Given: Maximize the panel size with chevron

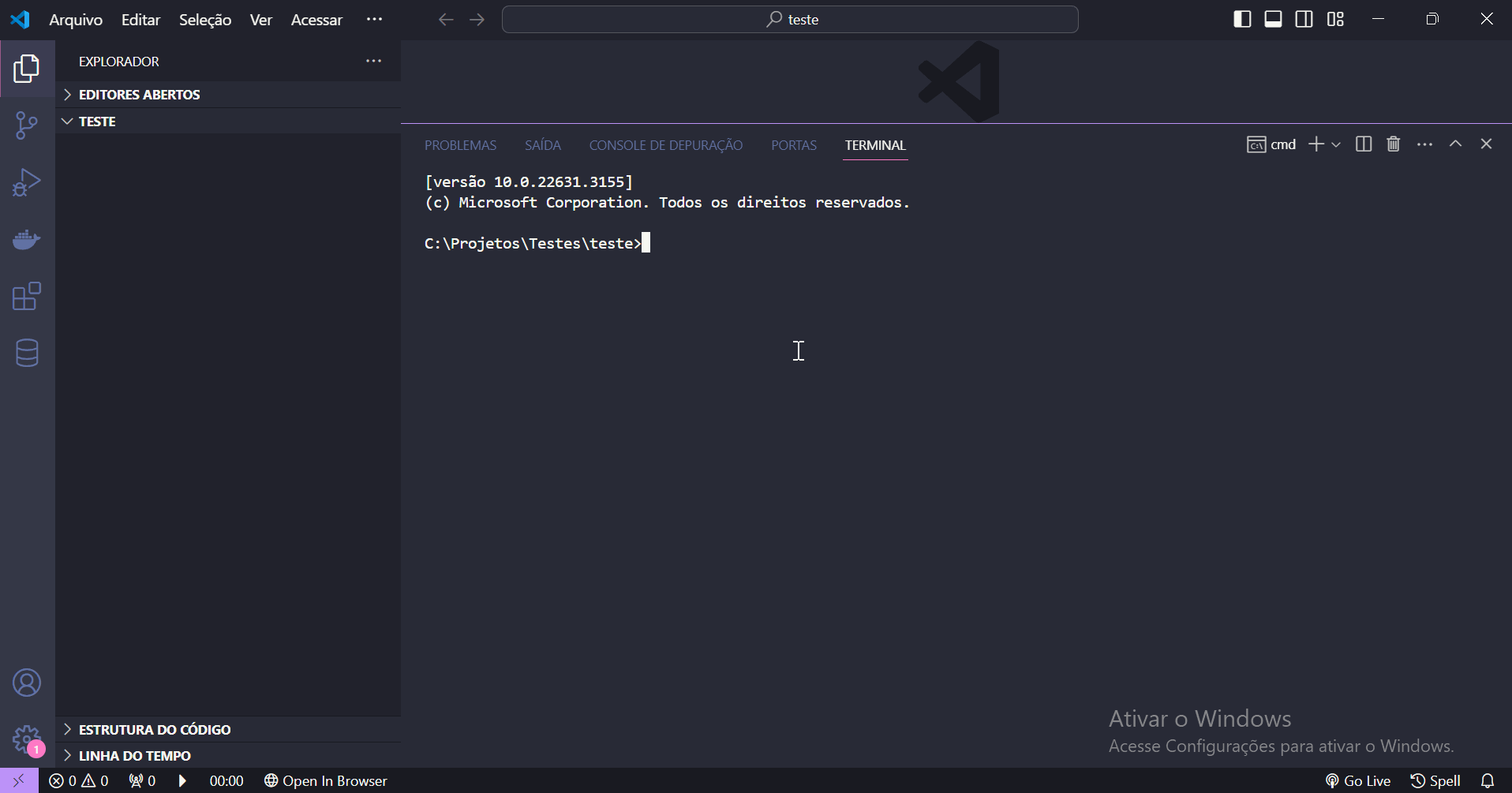Looking at the screenshot, I should (1455, 144).
